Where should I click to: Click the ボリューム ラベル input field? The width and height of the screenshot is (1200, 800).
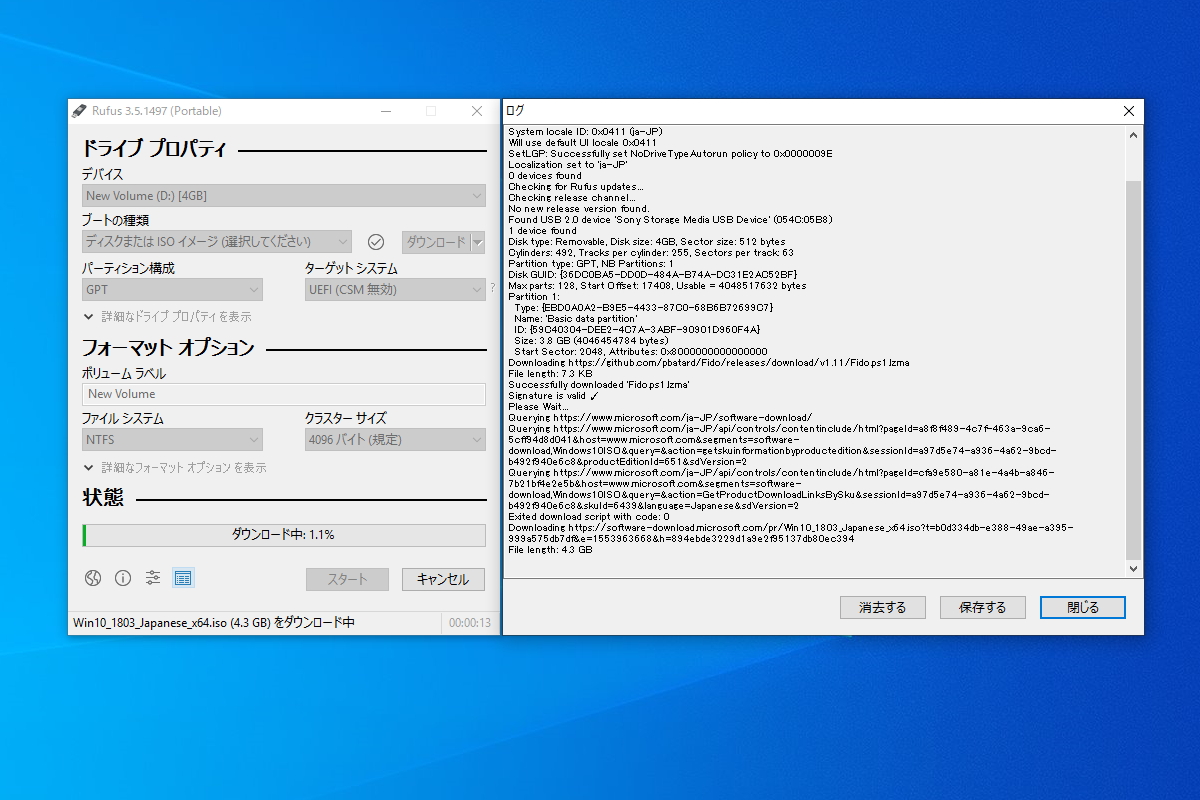click(x=283, y=394)
